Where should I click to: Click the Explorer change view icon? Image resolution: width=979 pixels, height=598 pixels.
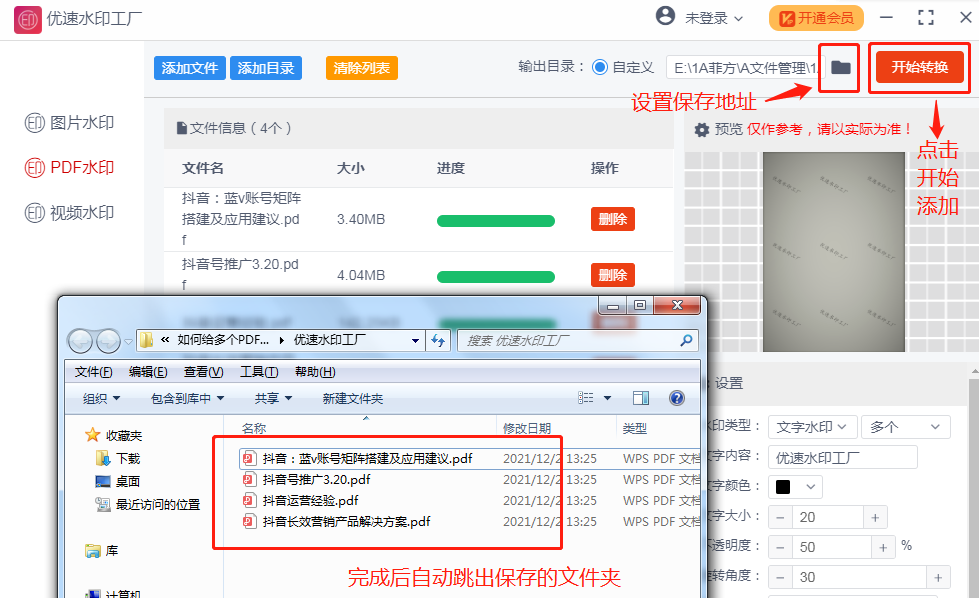[586, 398]
